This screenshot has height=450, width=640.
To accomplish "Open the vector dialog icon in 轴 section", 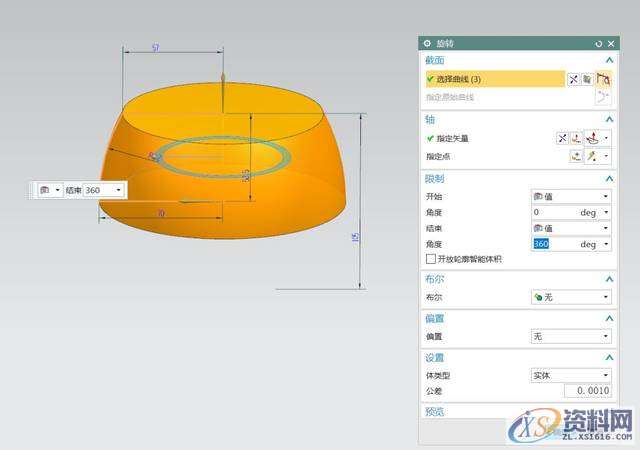I will [x=576, y=139].
